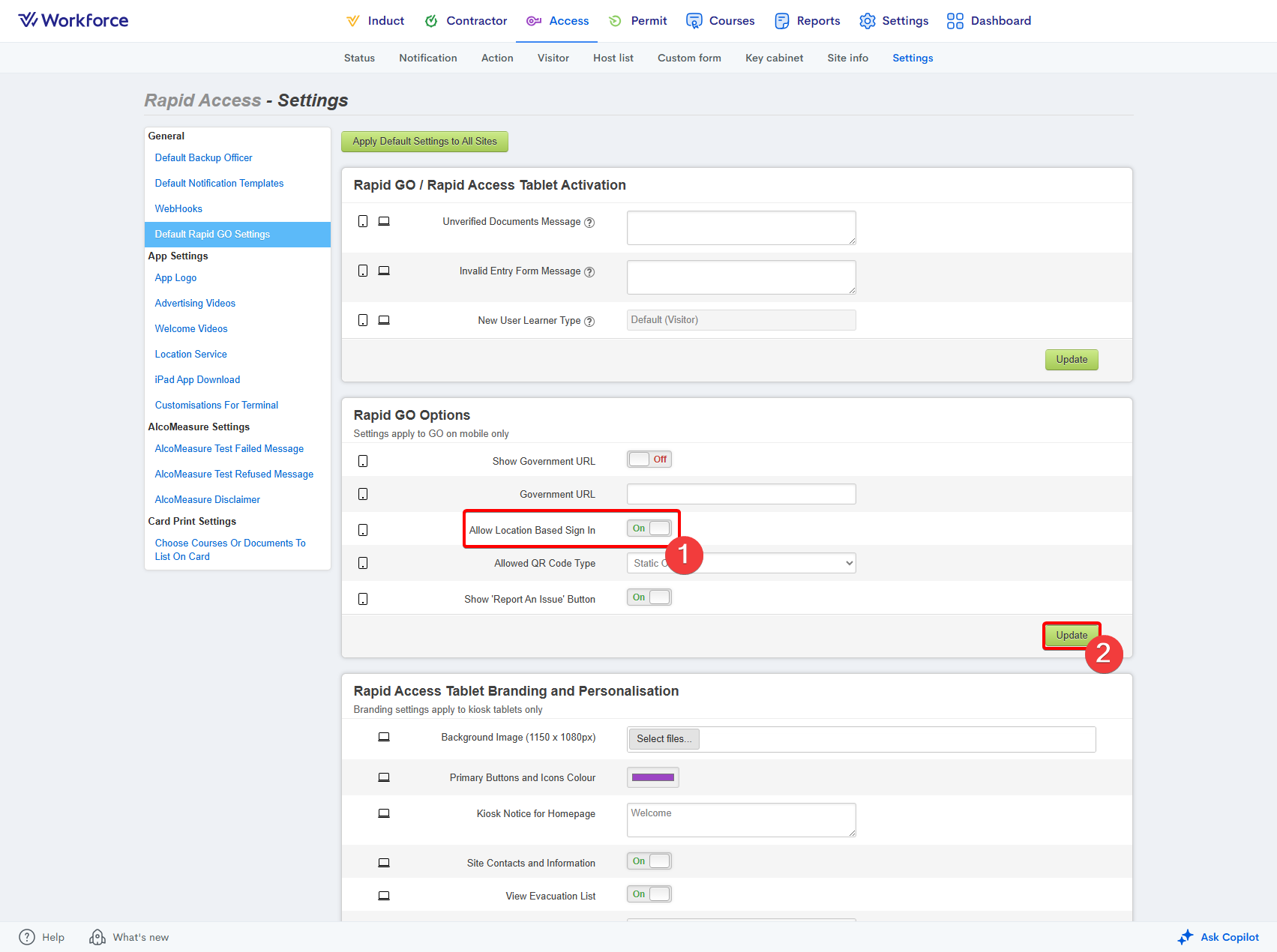Click the What's new rocket icon

[97, 937]
